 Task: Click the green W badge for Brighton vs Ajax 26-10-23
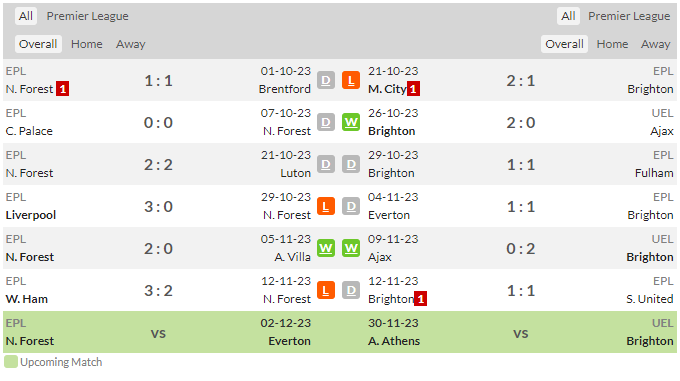(351, 123)
